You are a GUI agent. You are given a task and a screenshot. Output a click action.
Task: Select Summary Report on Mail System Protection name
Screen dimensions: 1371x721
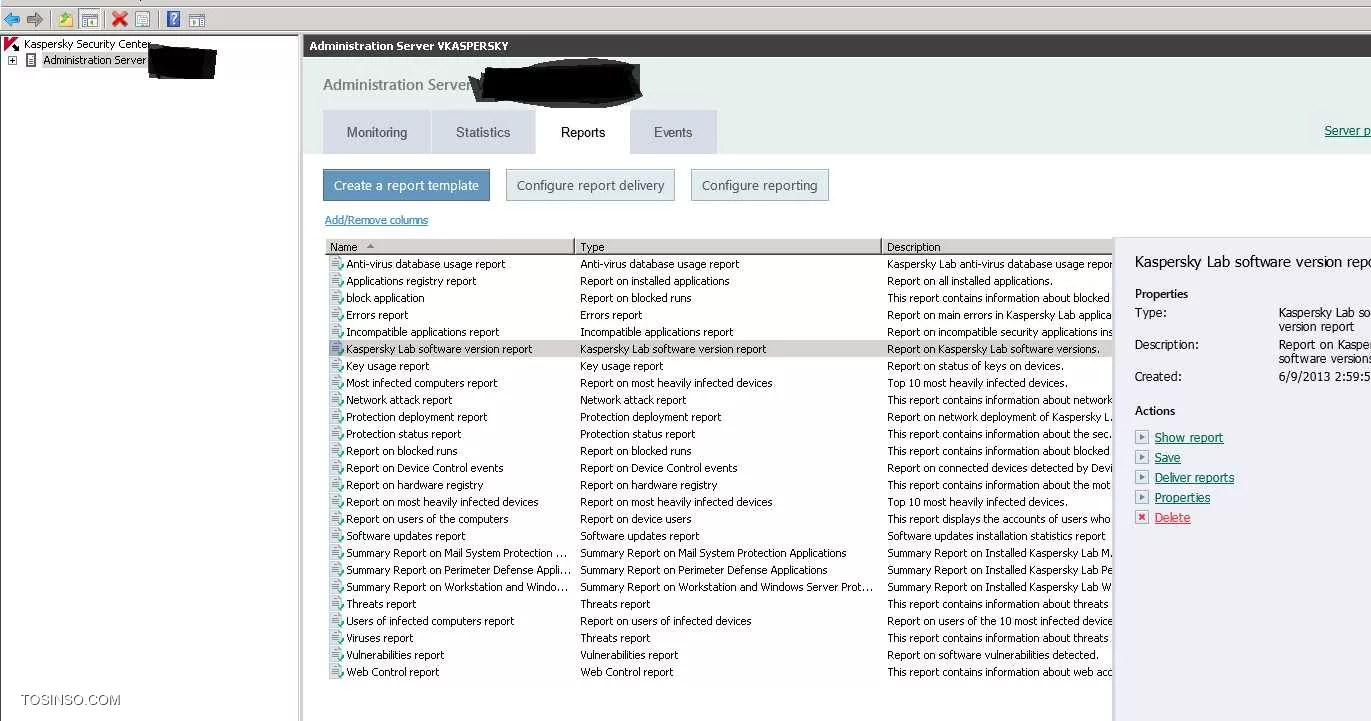click(457, 553)
